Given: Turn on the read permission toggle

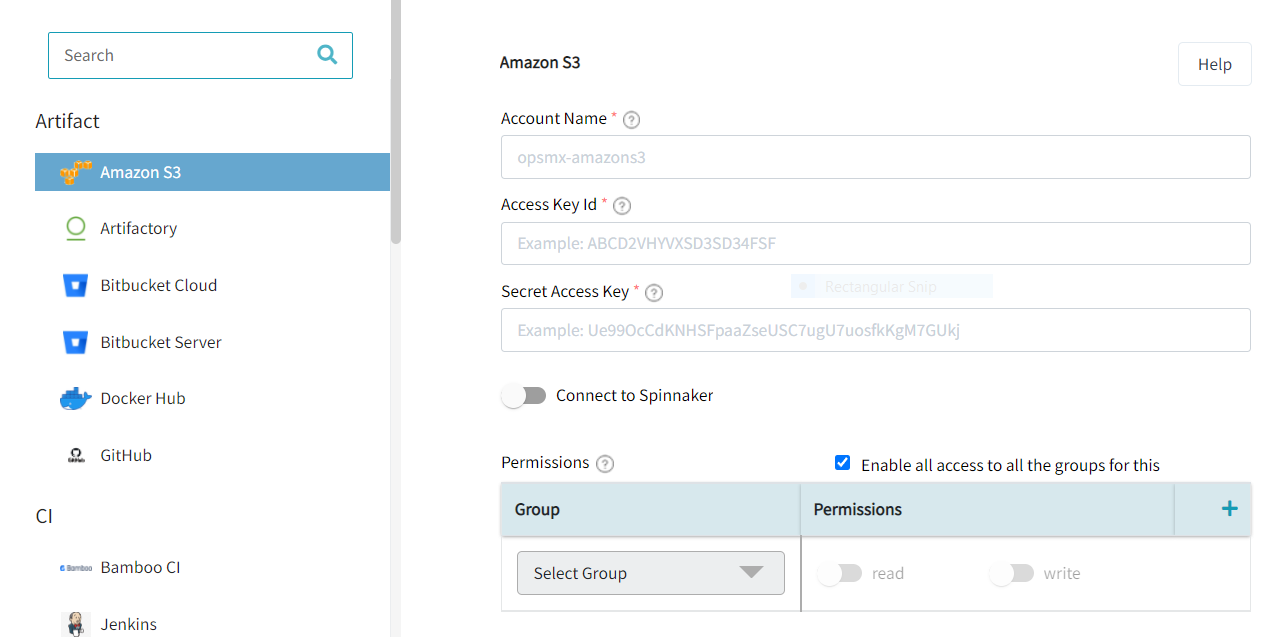Looking at the screenshot, I should click(x=840, y=573).
